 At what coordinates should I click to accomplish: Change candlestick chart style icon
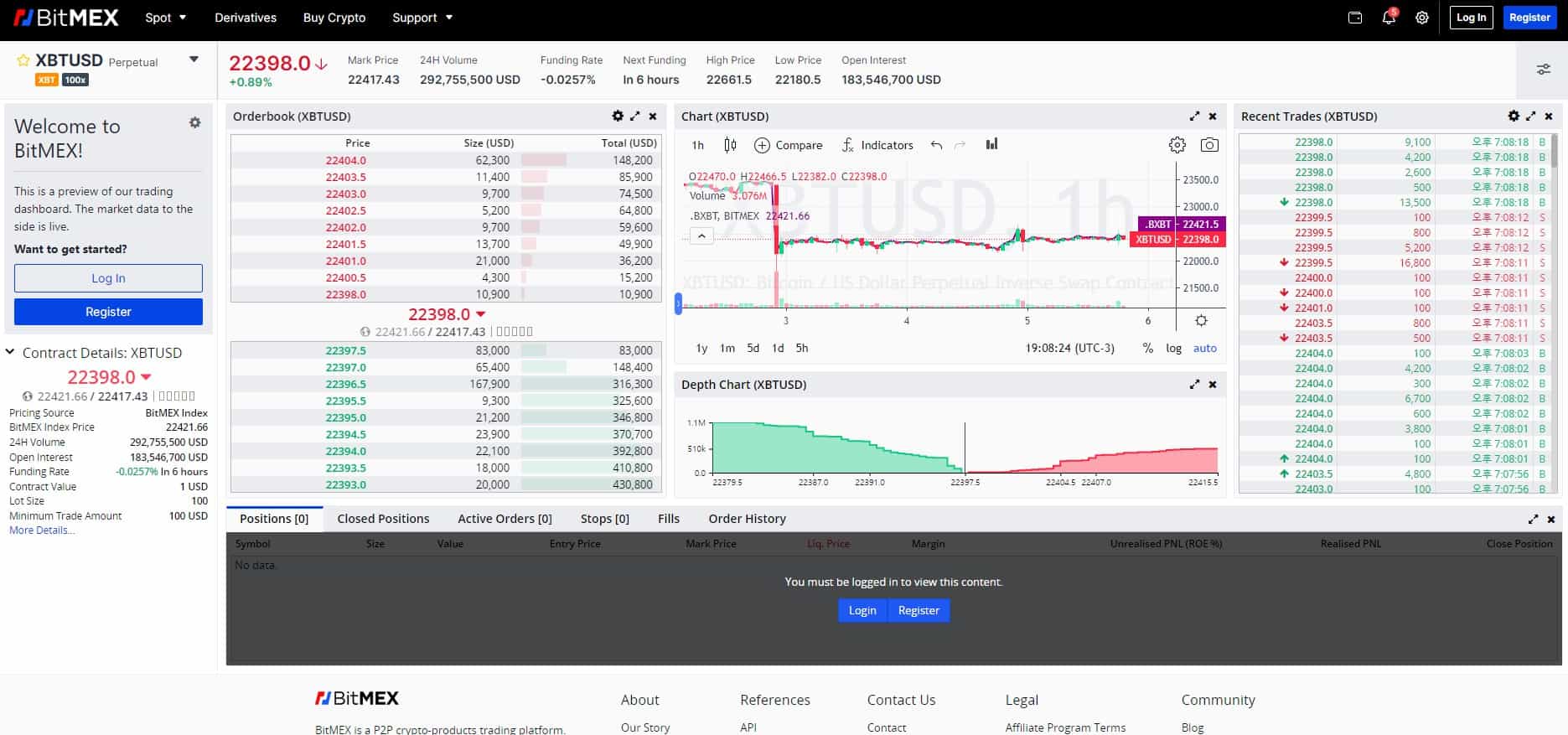pos(730,145)
